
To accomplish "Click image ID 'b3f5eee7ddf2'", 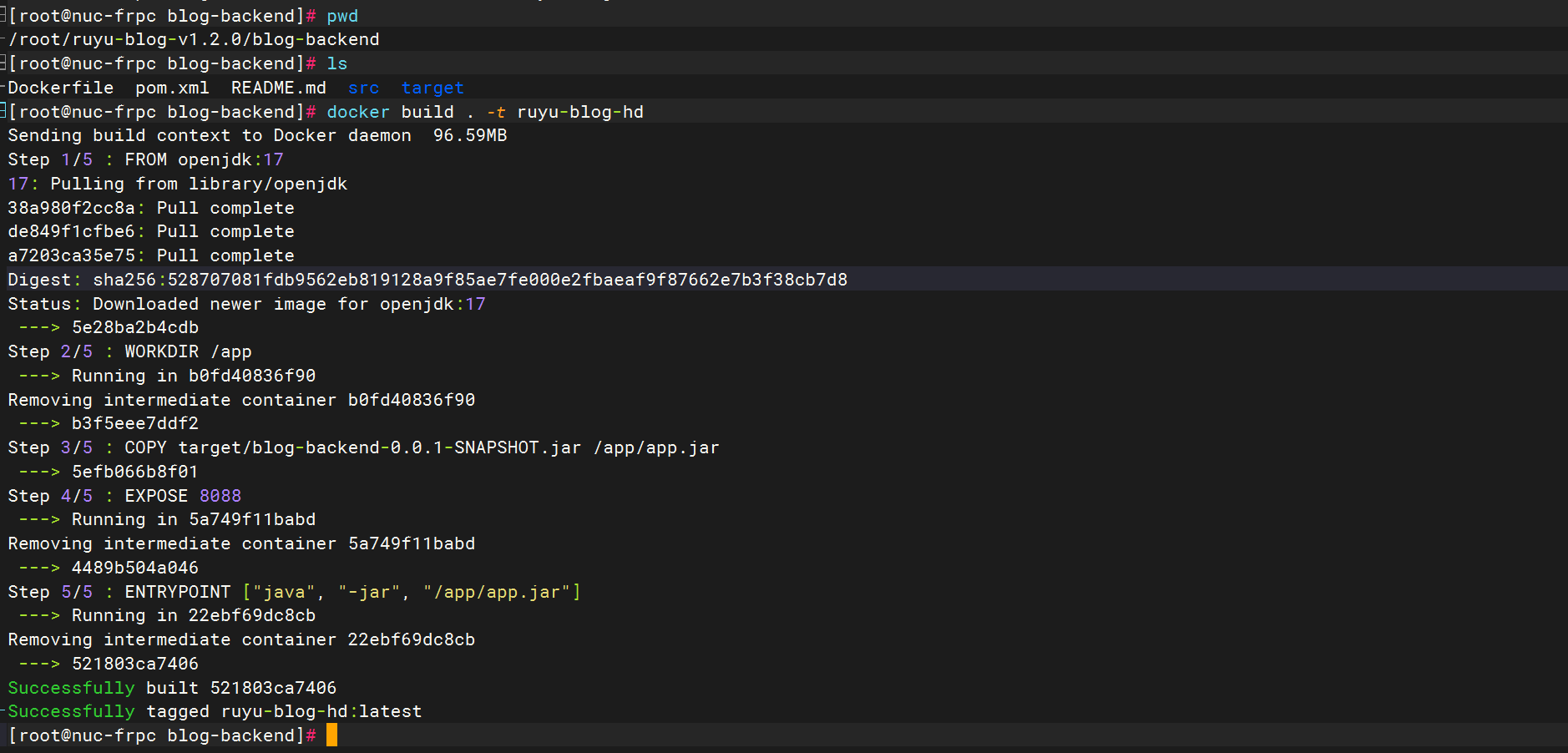I will coord(135,423).
